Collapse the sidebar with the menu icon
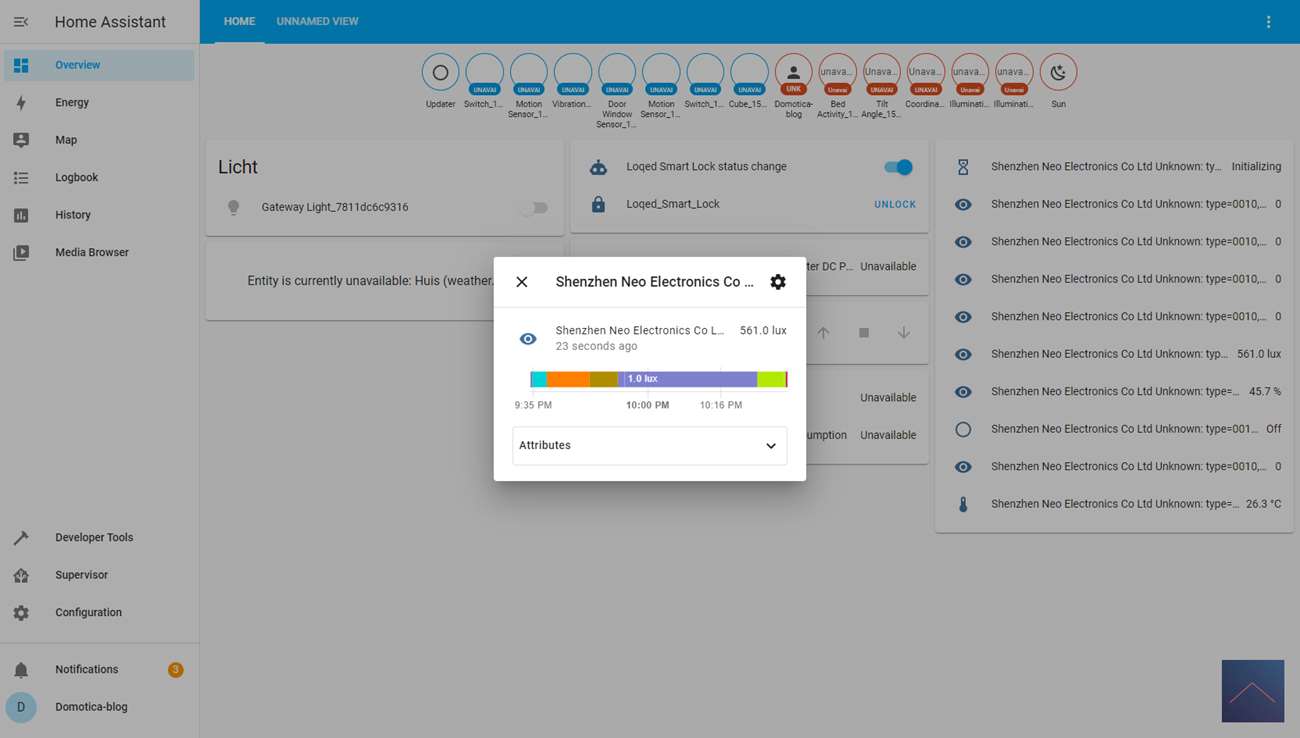Viewport: 1300px width, 738px height. tap(21, 22)
